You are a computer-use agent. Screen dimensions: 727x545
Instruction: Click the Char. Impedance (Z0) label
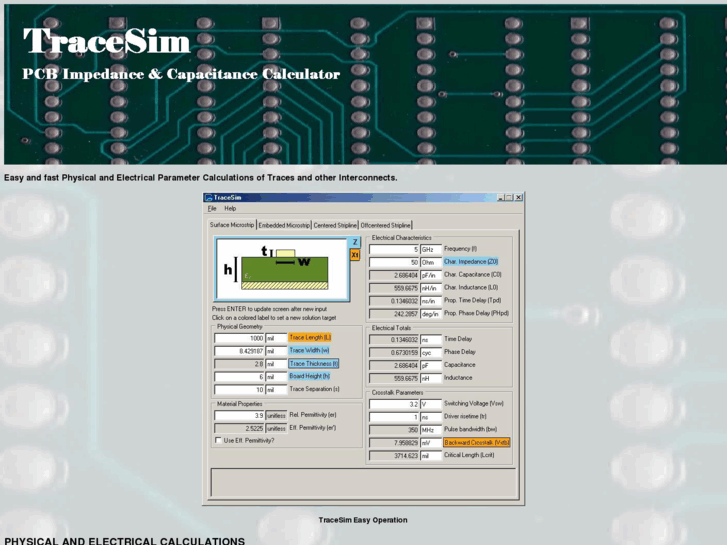[x=471, y=262]
